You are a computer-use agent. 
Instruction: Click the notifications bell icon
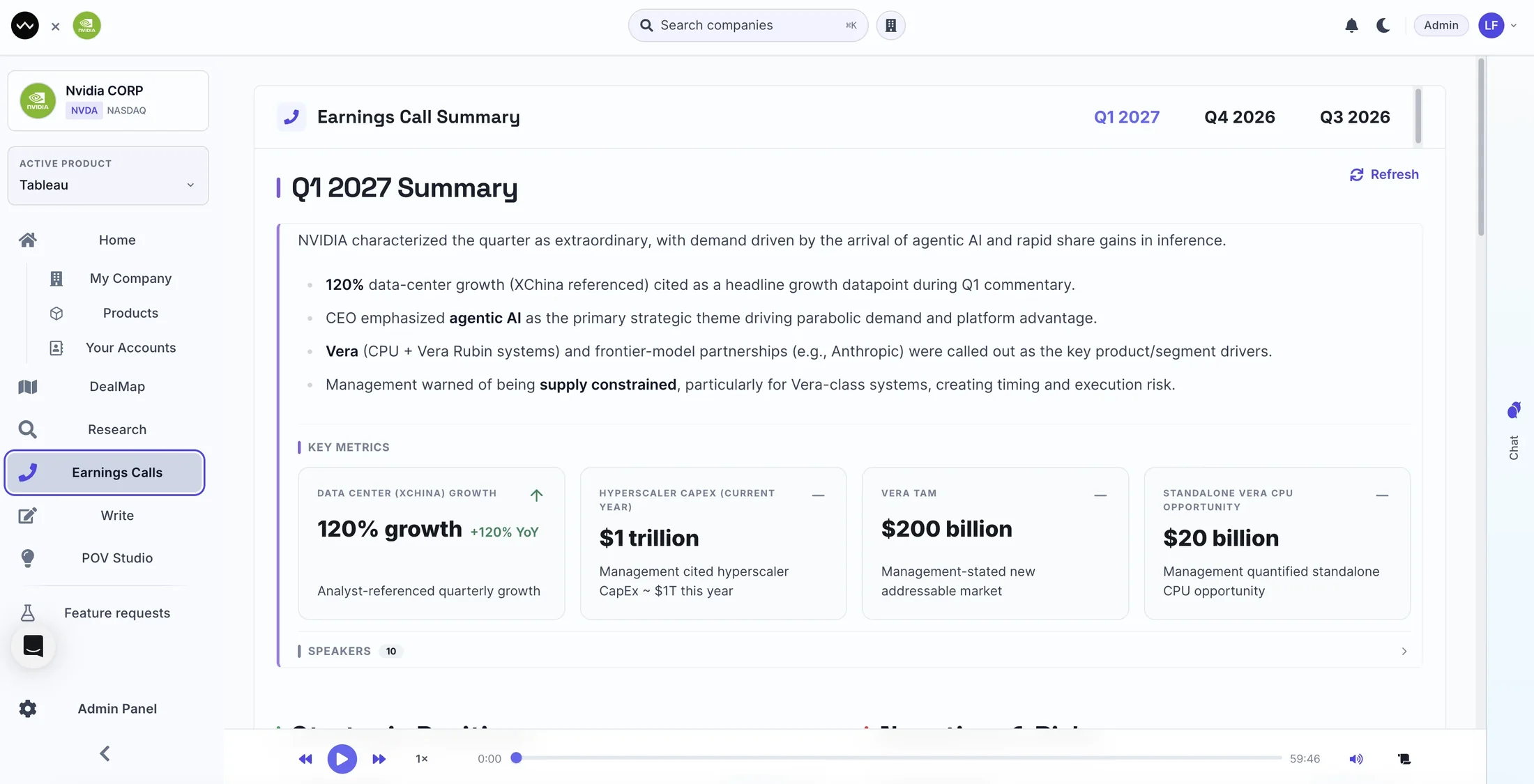1351,25
